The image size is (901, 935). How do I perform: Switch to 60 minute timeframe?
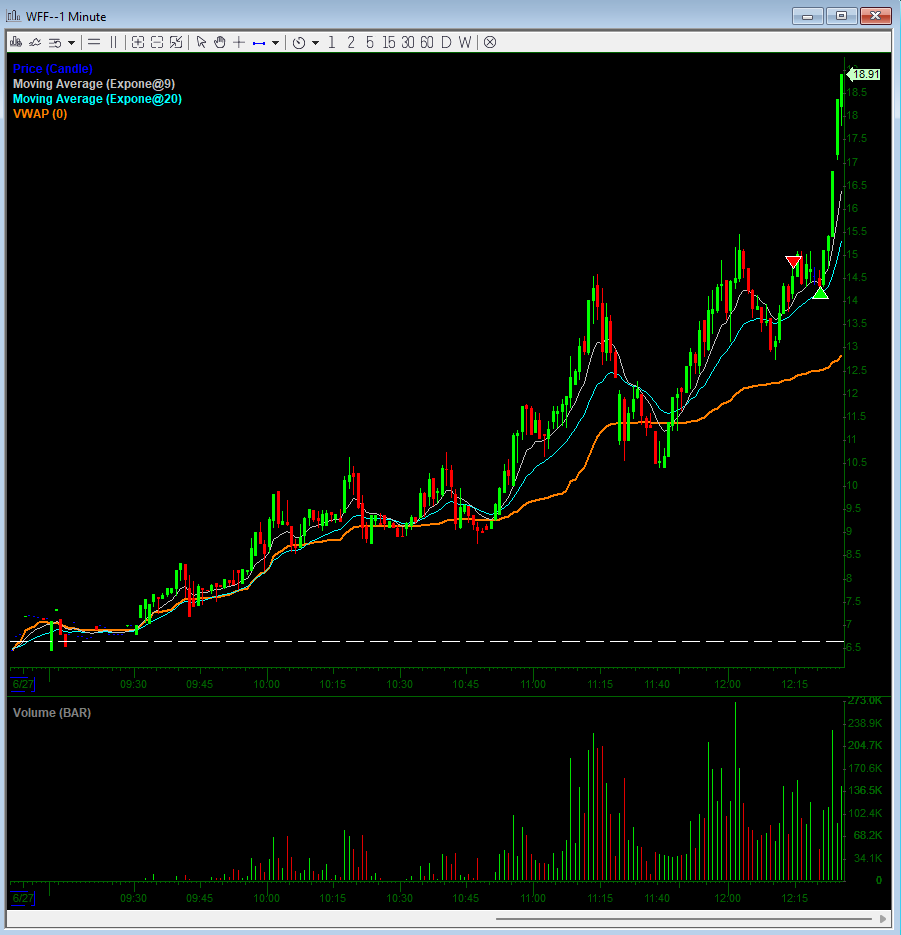click(x=427, y=42)
